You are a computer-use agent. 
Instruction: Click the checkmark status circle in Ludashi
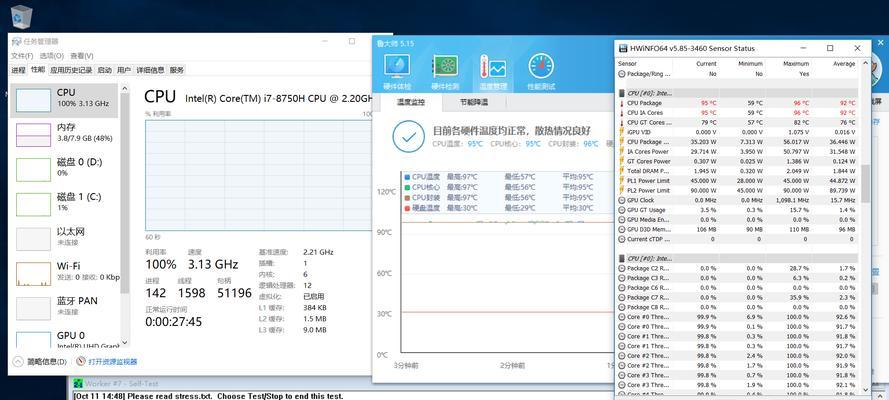click(408, 136)
